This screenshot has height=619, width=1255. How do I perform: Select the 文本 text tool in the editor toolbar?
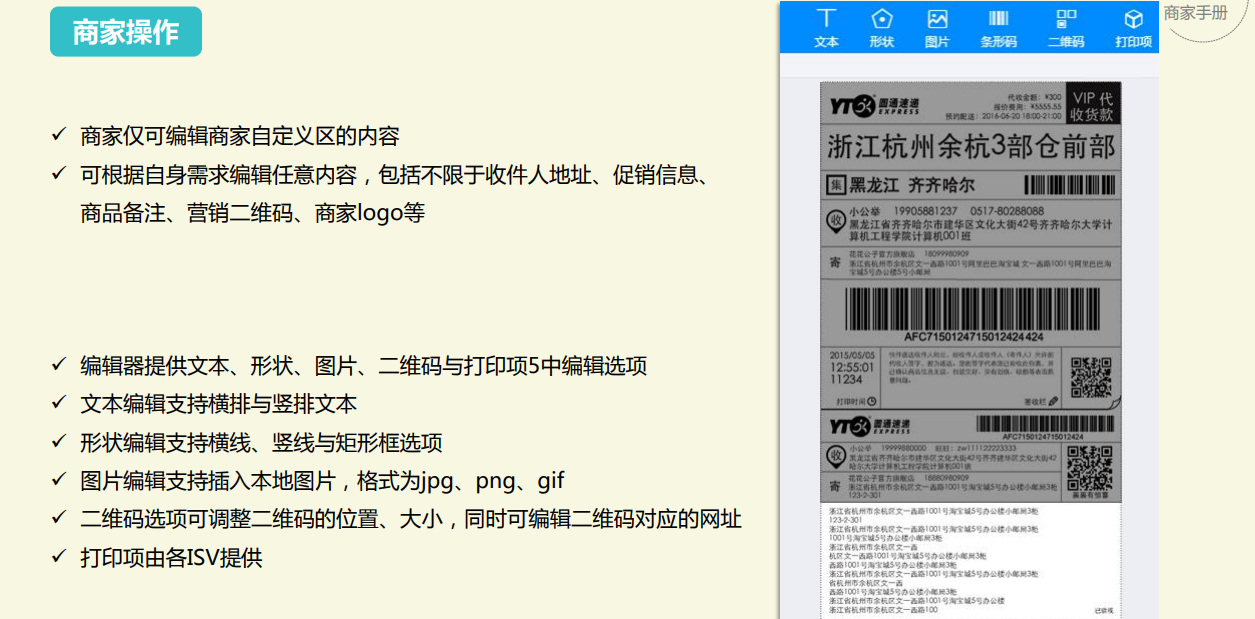click(826, 28)
